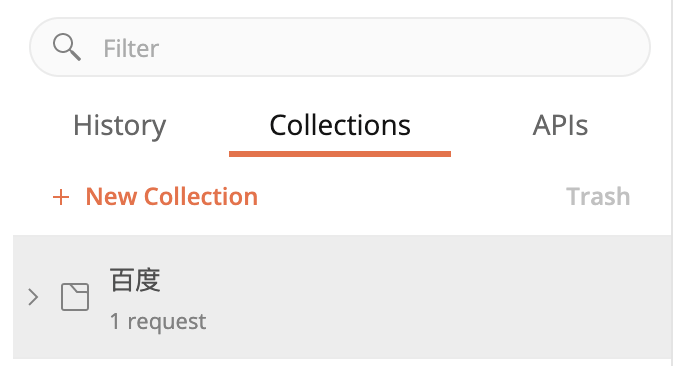
Task: Click empty space in 百度 row
Action: [432, 297]
